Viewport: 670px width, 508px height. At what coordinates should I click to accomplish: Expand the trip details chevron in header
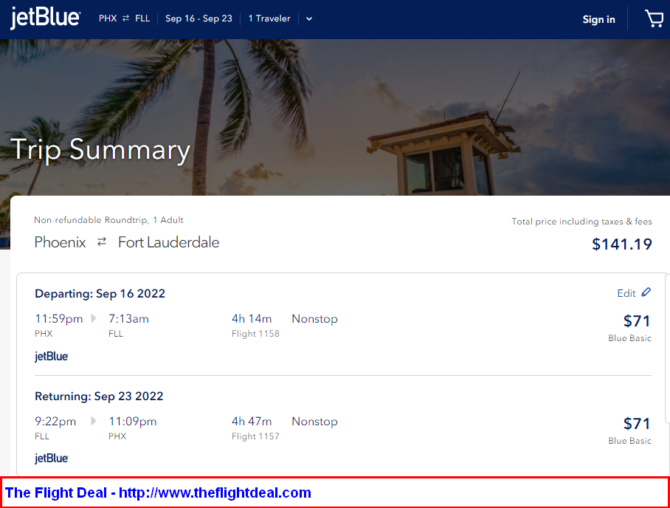(x=309, y=19)
